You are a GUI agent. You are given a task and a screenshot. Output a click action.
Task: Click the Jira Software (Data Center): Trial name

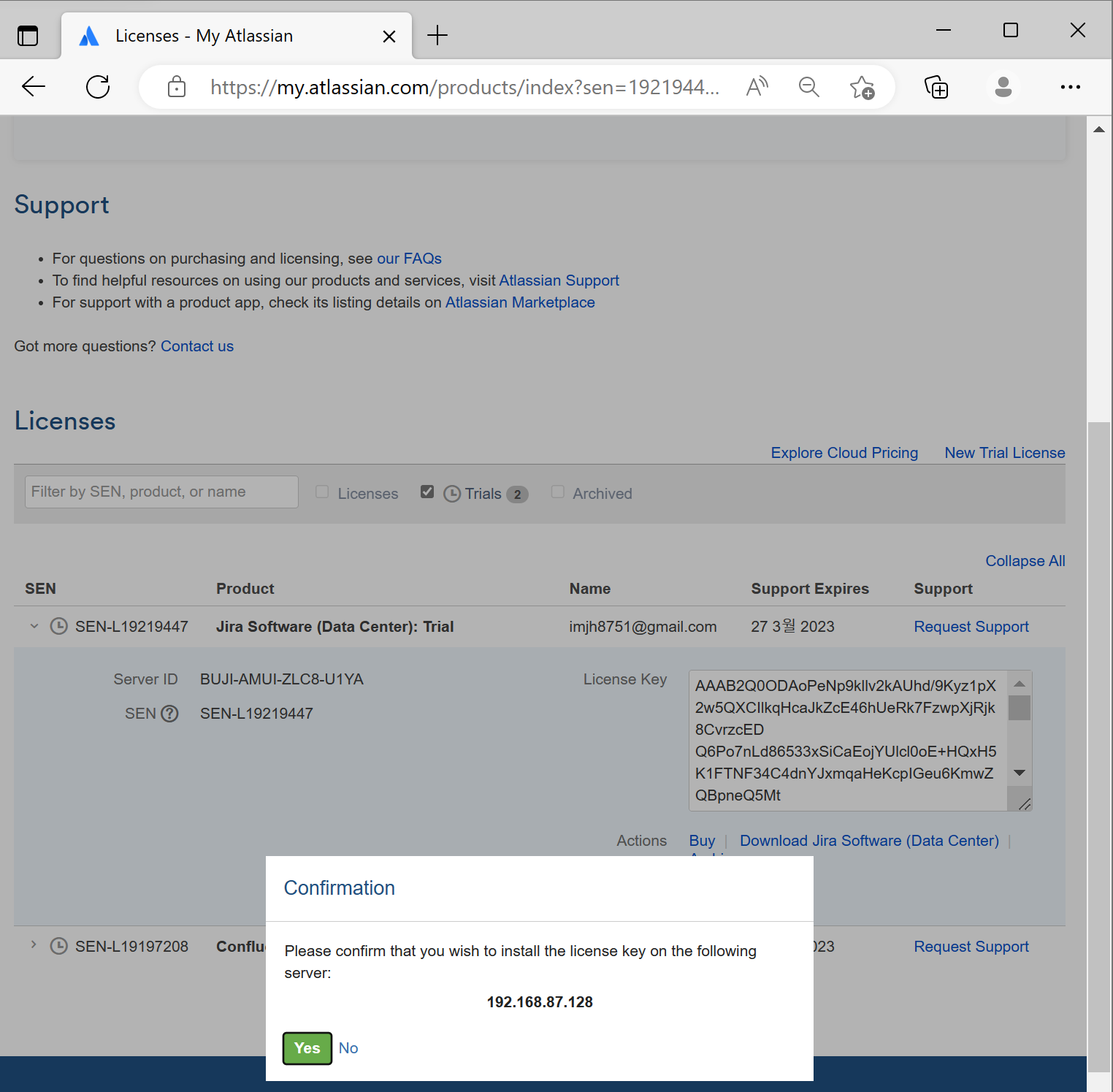pyautogui.click(x=335, y=627)
